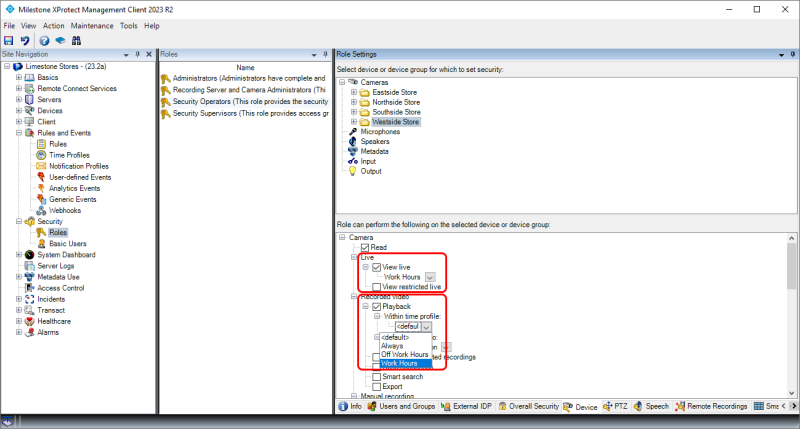Screen dimensions: 800x429
Task: Click the Devices node icon
Action: [30, 111]
